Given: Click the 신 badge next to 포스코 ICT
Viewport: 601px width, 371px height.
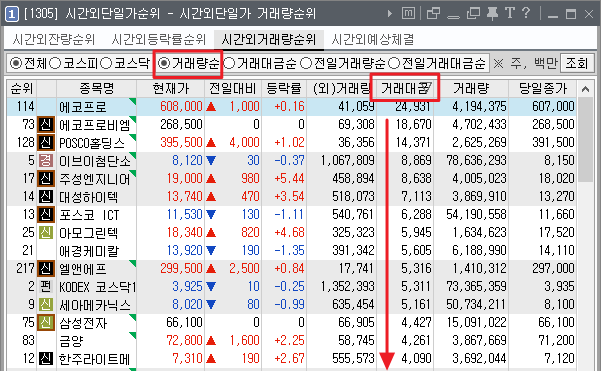Looking at the screenshot, I should click(46, 215).
